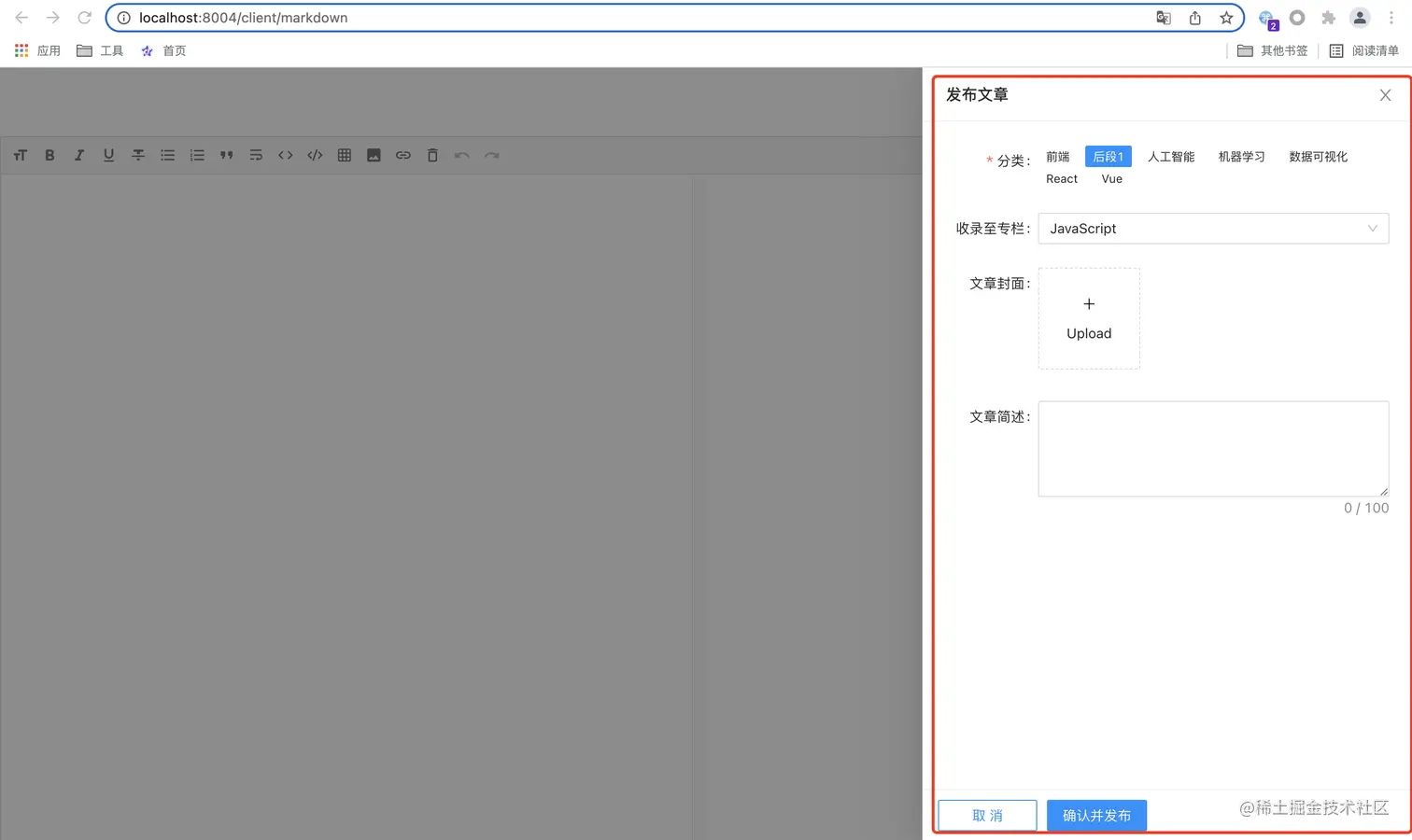Click Upload to add an article cover
Screen dimensions: 1412x840
pyautogui.click(x=1089, y=318)
